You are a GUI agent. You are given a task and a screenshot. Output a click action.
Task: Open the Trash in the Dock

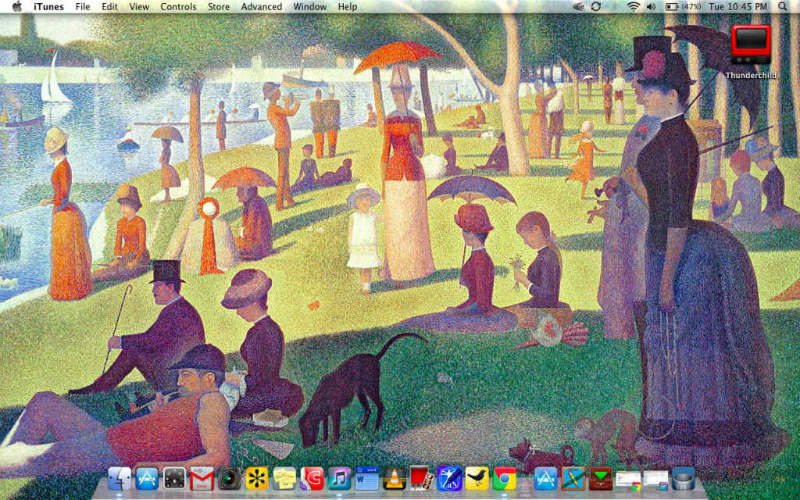(x=684, y=479)
